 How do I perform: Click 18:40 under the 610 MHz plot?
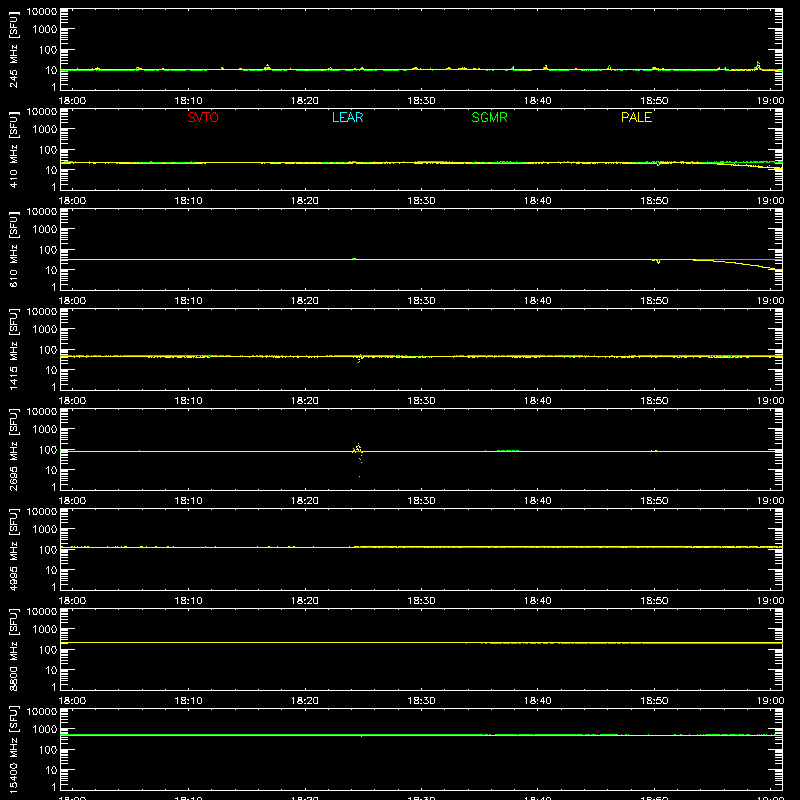click(x=538, y=301)
